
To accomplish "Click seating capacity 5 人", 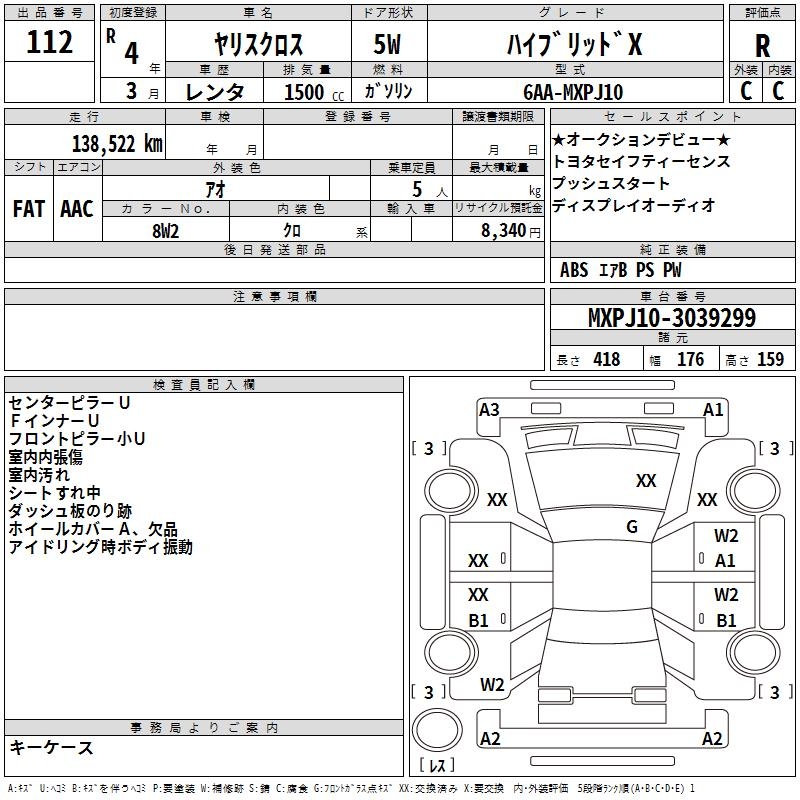I will coord(430,190).
